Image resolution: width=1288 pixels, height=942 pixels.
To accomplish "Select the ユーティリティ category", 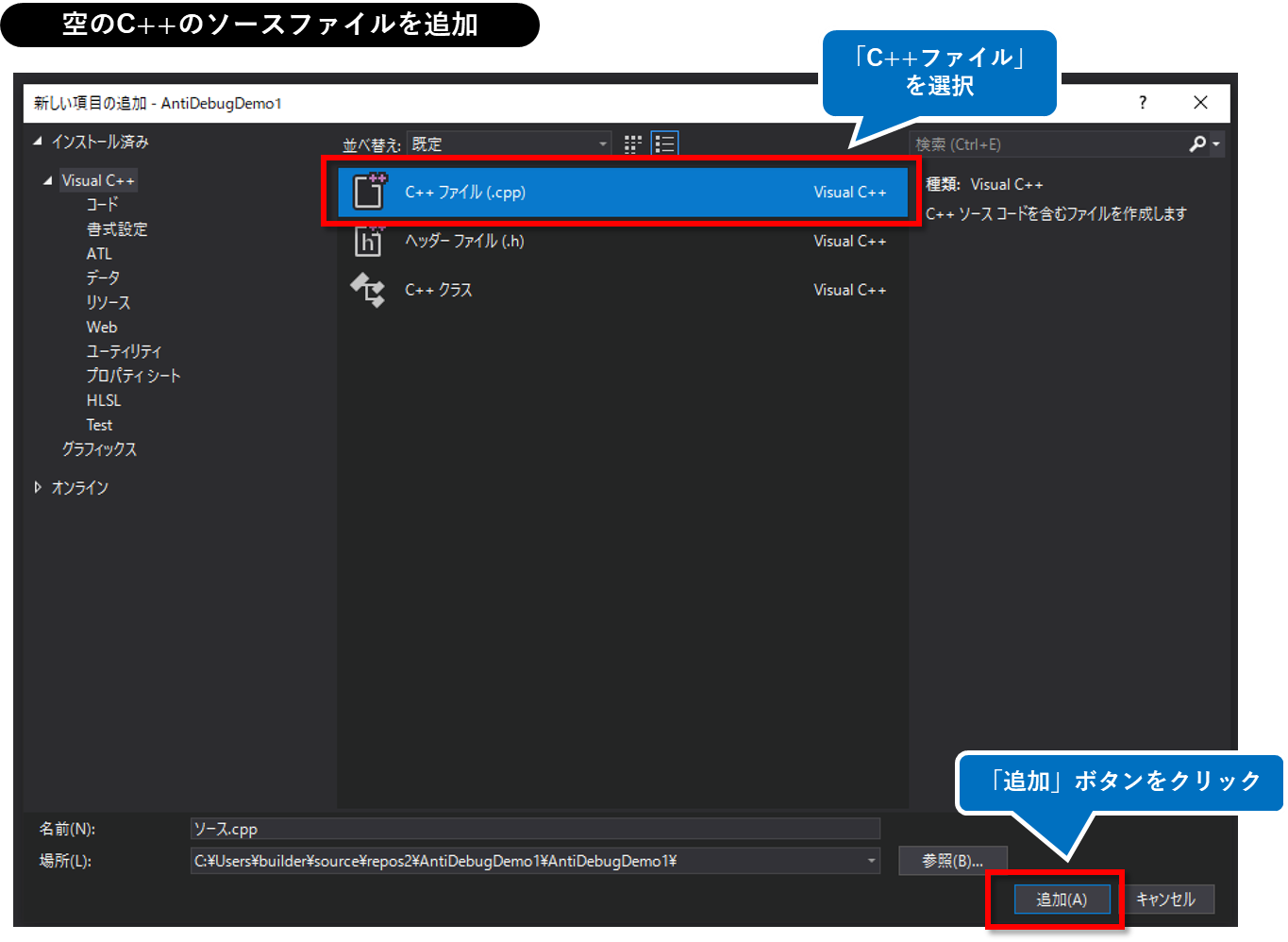I will pyautogui.click(x=124, y=351).
